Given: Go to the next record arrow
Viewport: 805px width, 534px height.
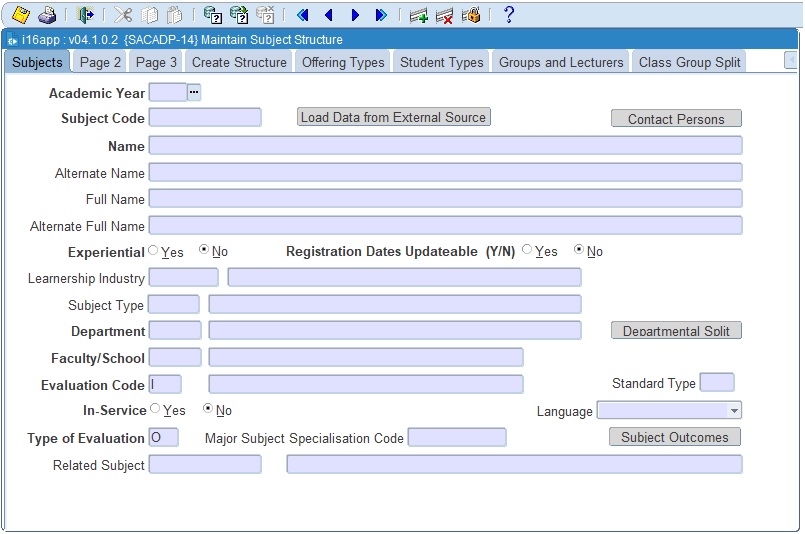Looking at the screenshot, I should click(355, 15).
